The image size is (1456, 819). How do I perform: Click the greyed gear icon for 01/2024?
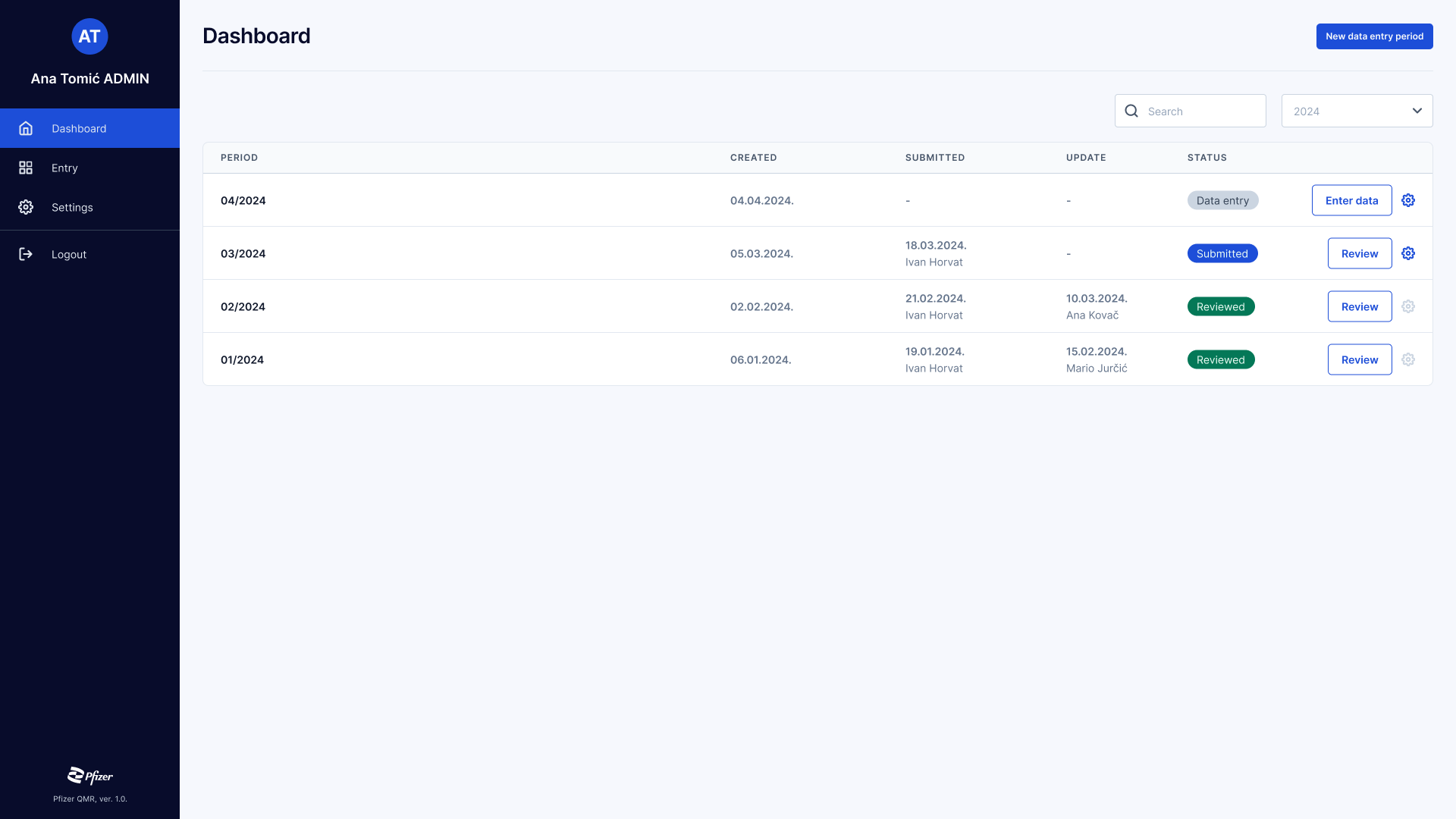click(x=1408, y=359)
